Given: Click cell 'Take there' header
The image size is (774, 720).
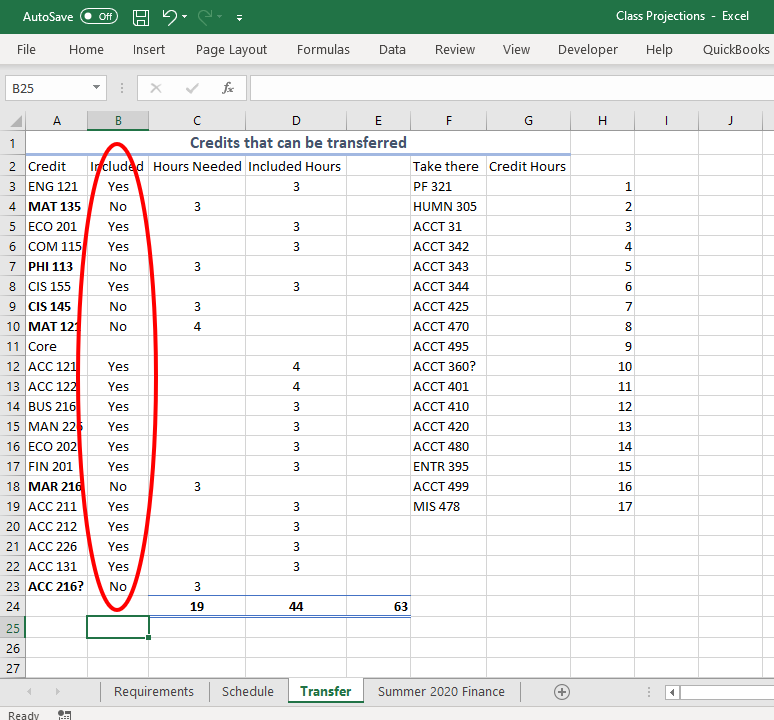Looking at the screenshot, I should tap(448, 166).
